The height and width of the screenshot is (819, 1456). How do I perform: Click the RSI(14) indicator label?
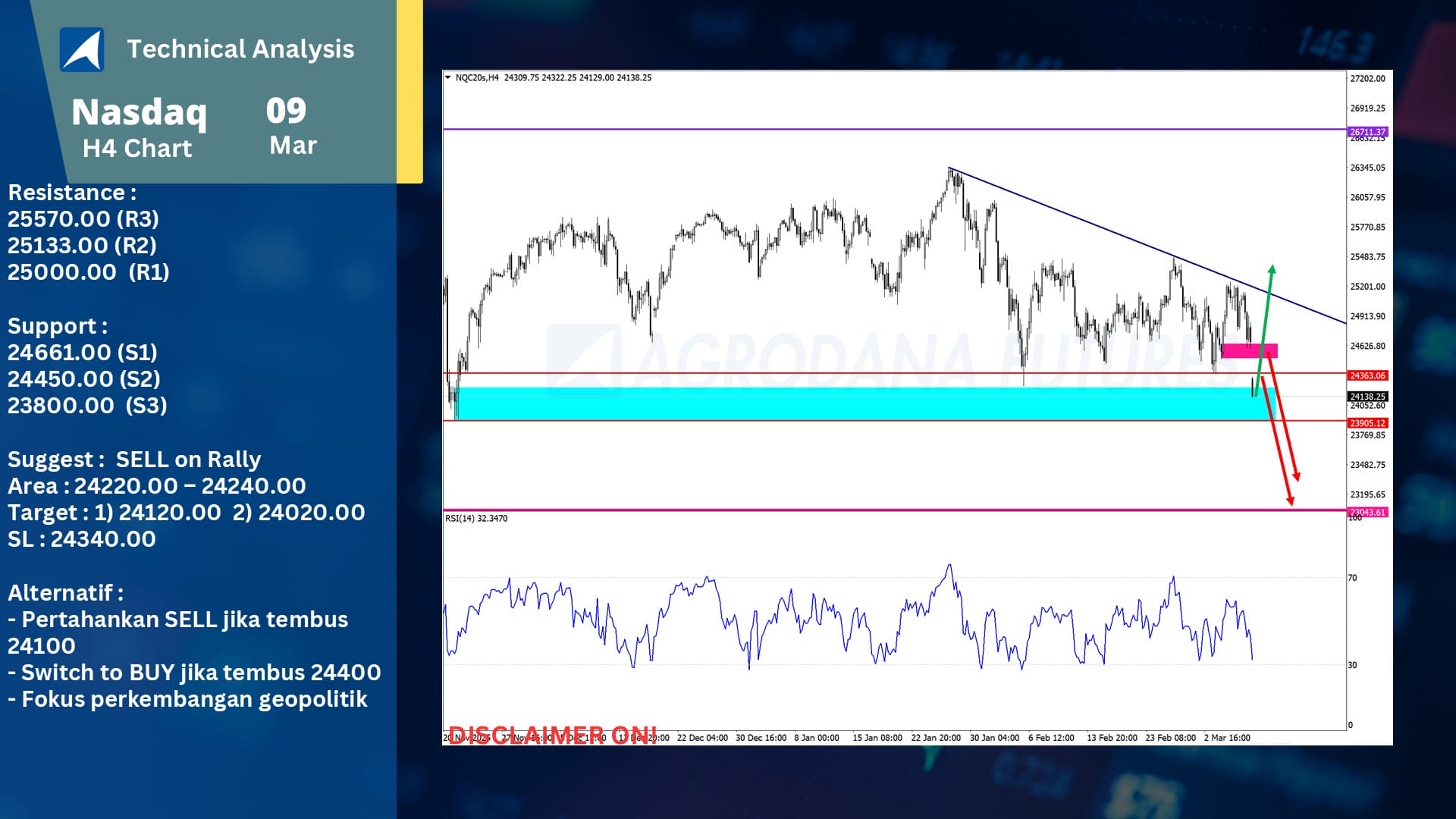pyautogui.click(x=476, y=519)
